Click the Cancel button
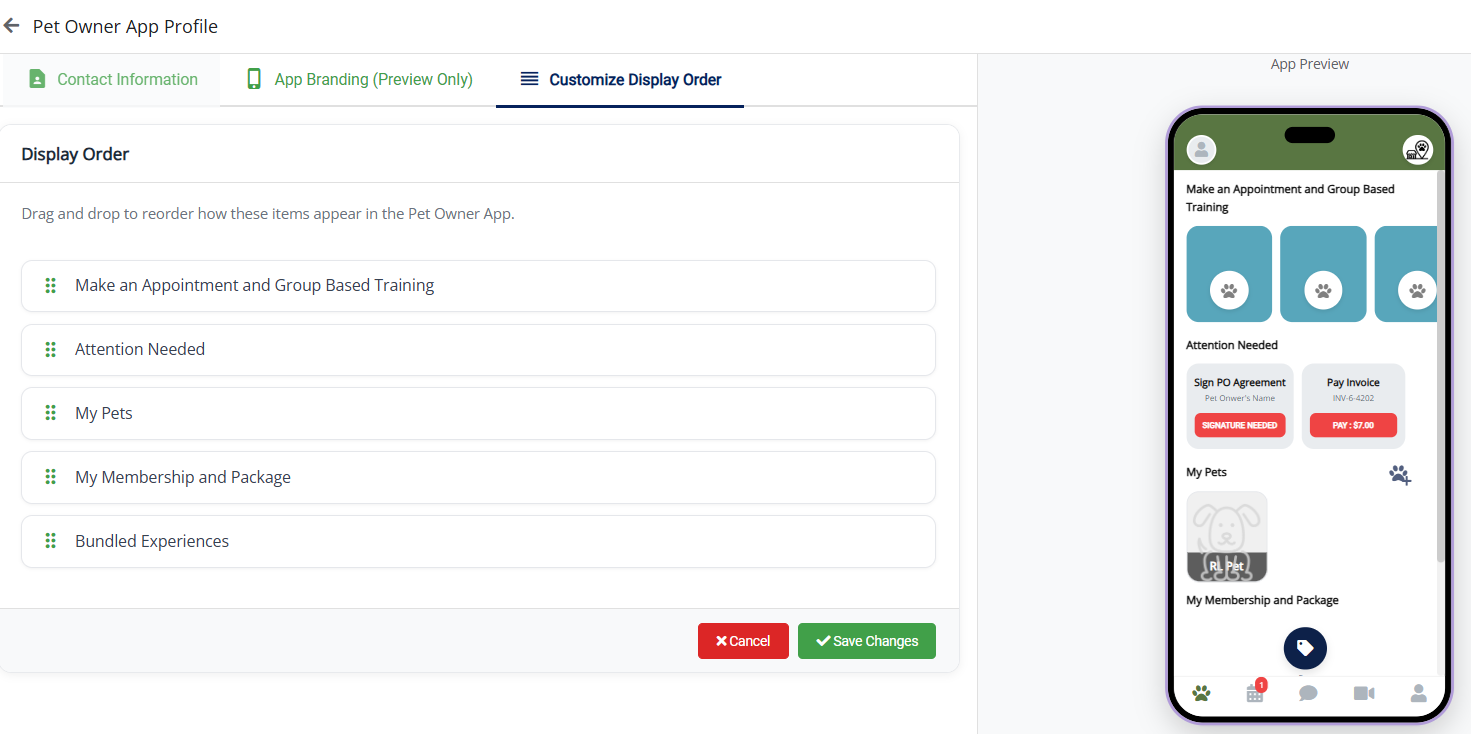 pos(743,641)
